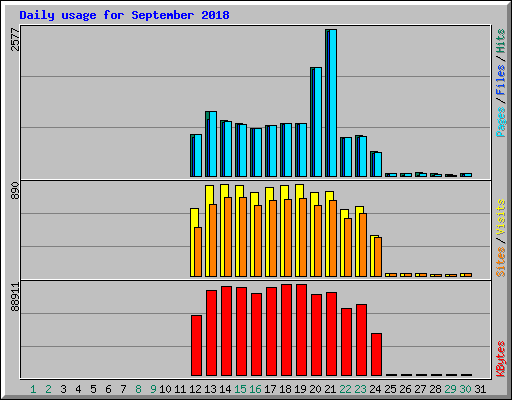Select day label "1" on the x-axis
This screenshot has width=512, height=400.
pos(33,389)
